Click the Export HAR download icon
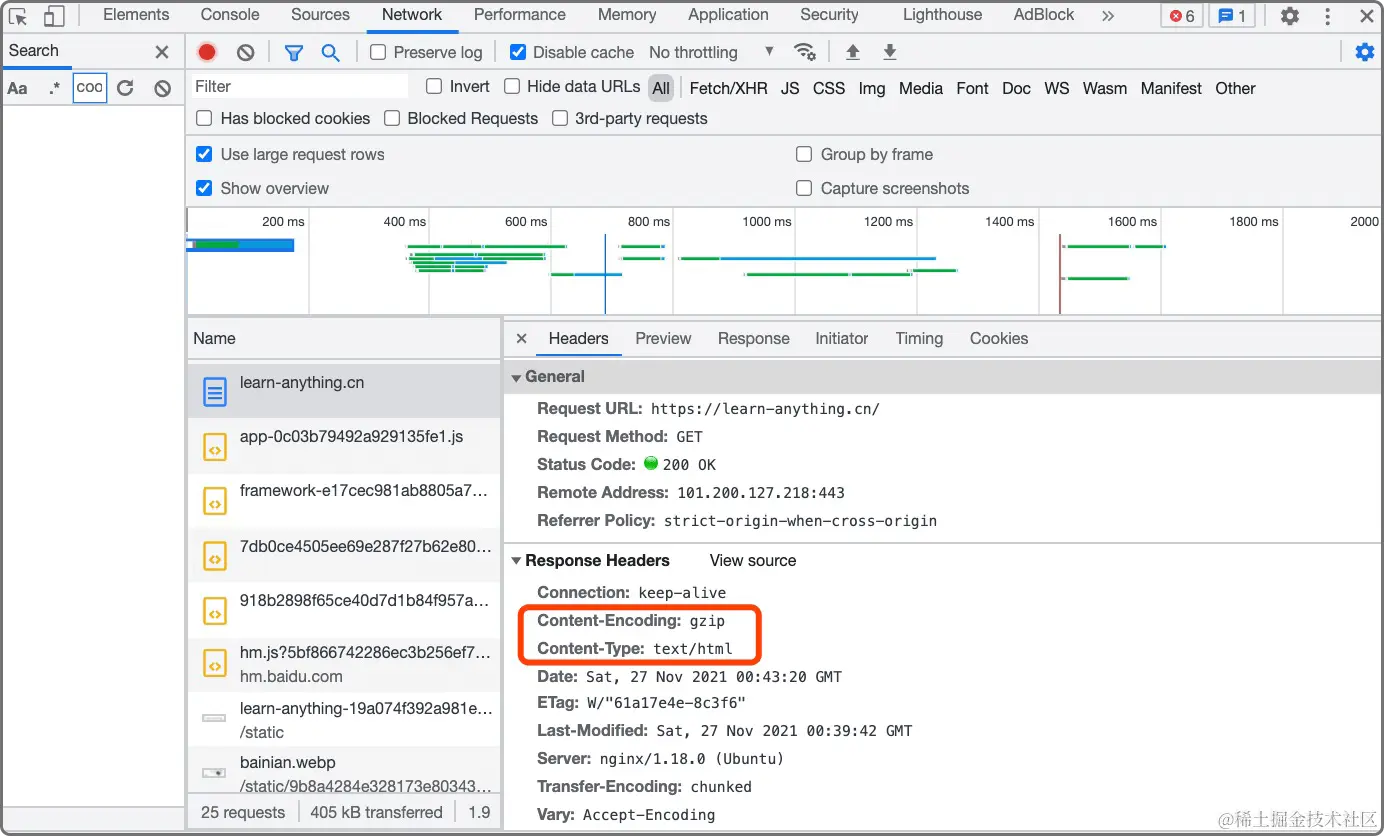Viewport: 1384px width, 836px height. (x=889, y=52)
